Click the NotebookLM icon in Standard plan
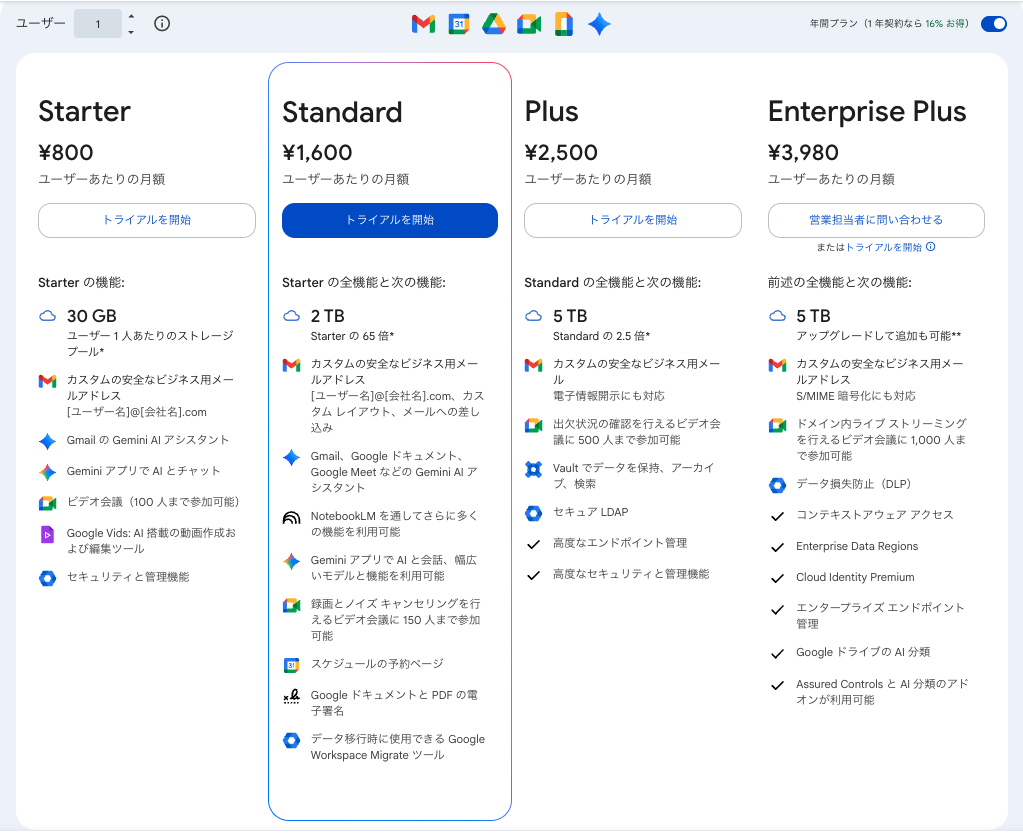The height and width of the screenshot is (833, 1023). [x=292, y=517]
